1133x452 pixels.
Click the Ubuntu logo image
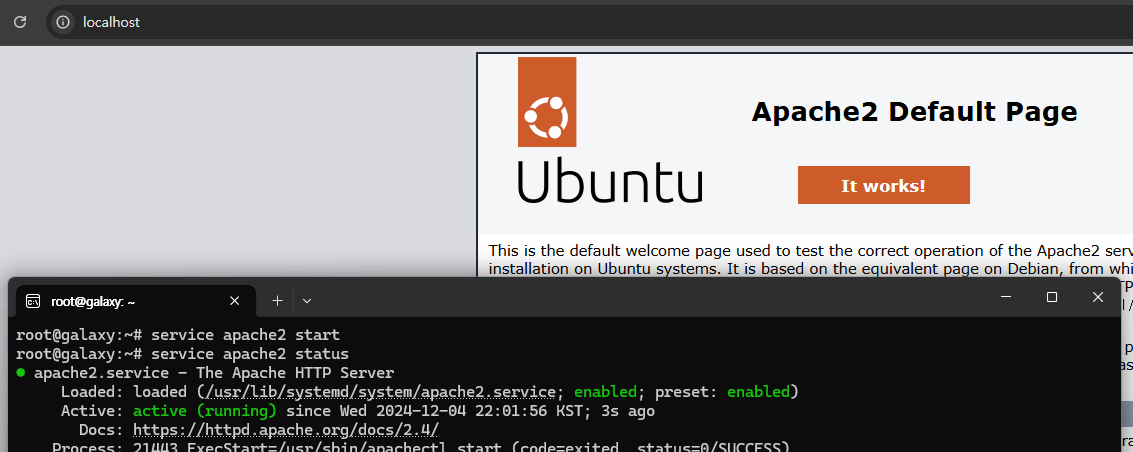click(x=610, y=130)
